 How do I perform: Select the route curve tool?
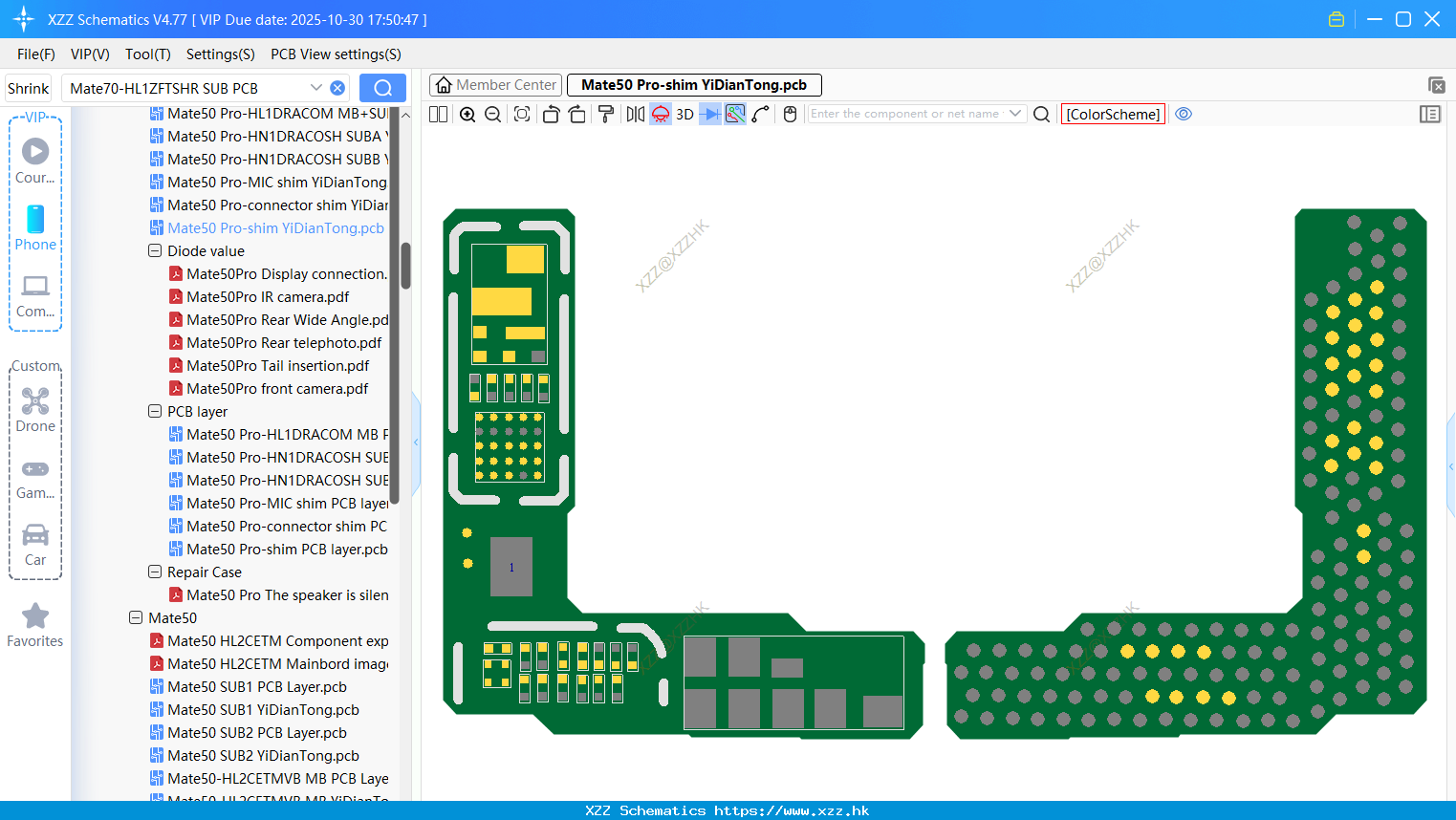tap(761, 114)
